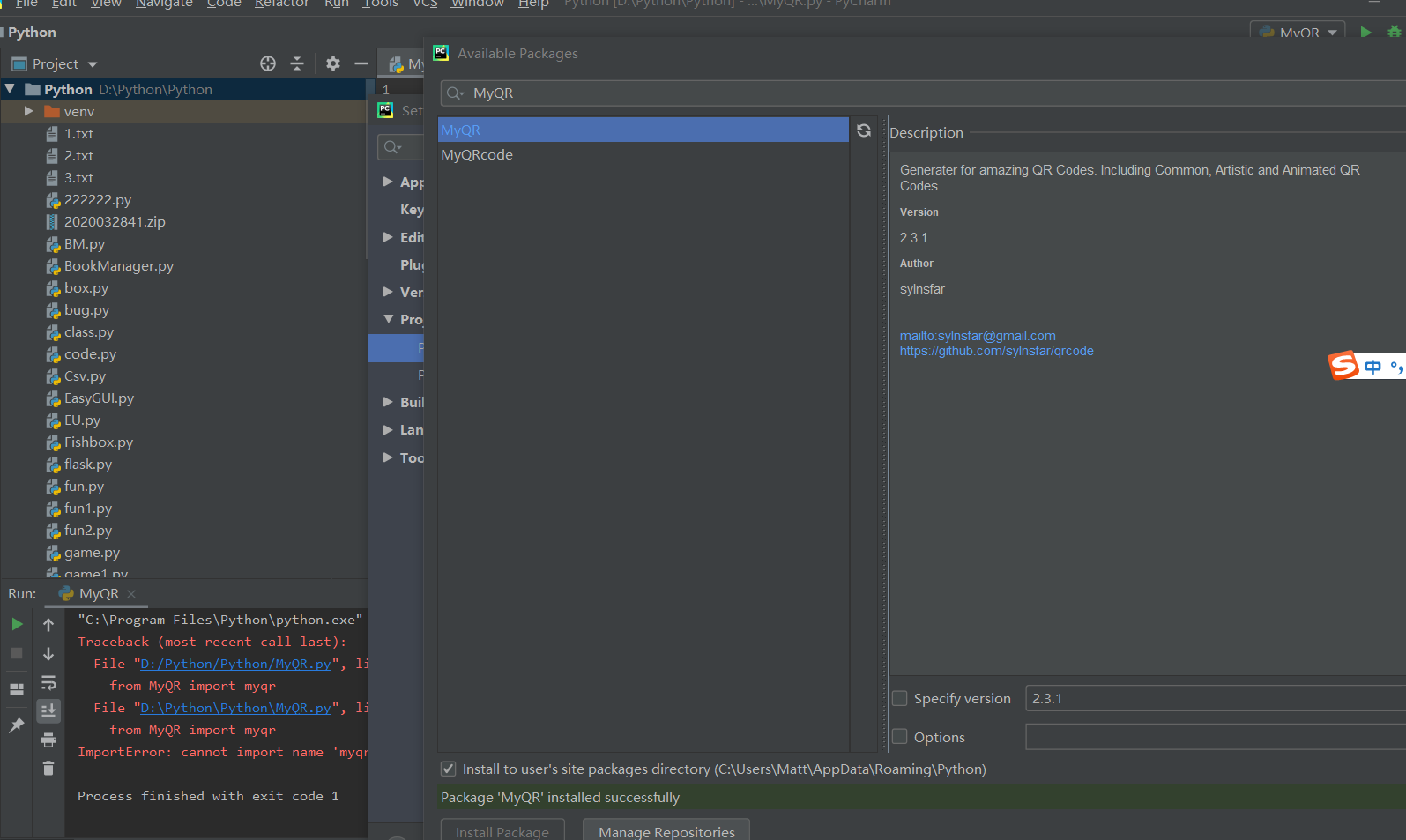This screenshot has width=1406, height=840.
Task: Click the reload packages refresh icon
Action: pos(864,130)
